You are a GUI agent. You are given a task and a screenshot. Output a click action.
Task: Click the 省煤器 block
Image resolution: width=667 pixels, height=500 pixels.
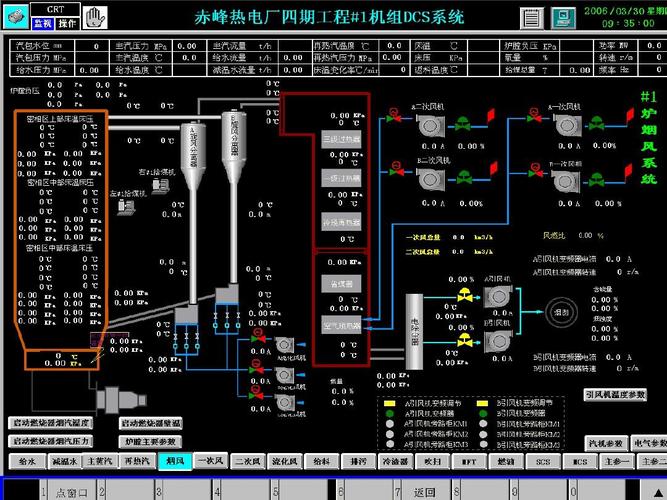tap(342, 284)
